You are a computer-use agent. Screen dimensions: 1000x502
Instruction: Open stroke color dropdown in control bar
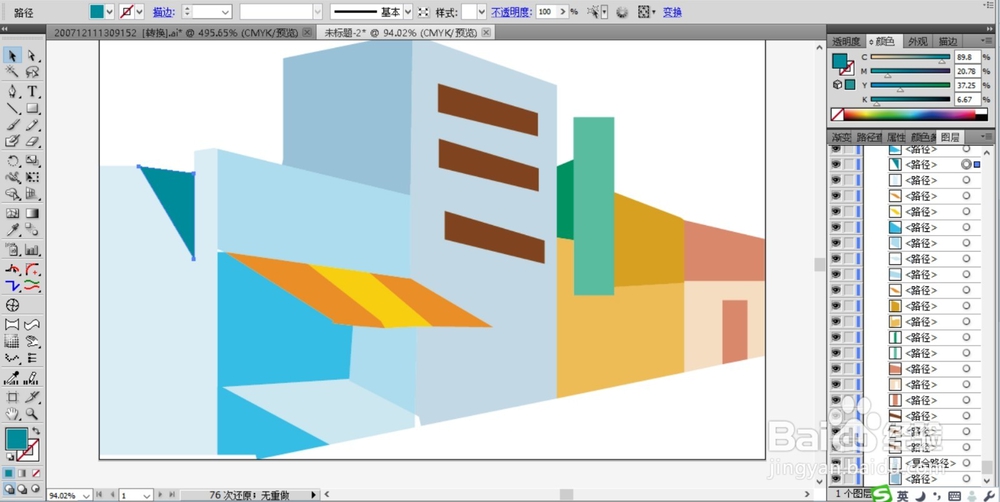tap(139, 11)
